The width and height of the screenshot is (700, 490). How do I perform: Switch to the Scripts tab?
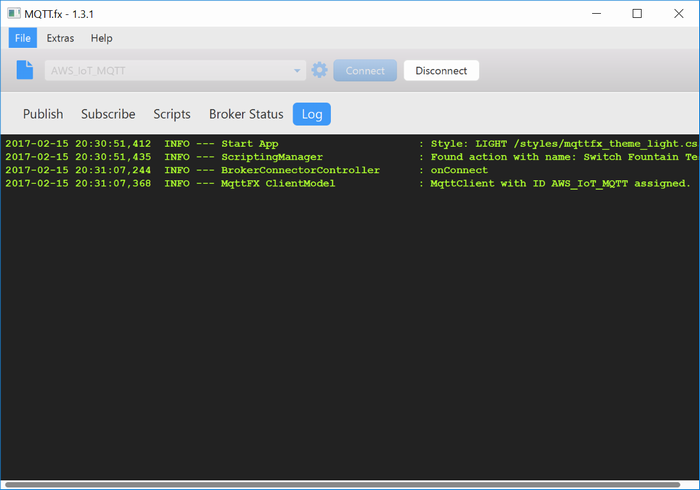click(172, 114)
